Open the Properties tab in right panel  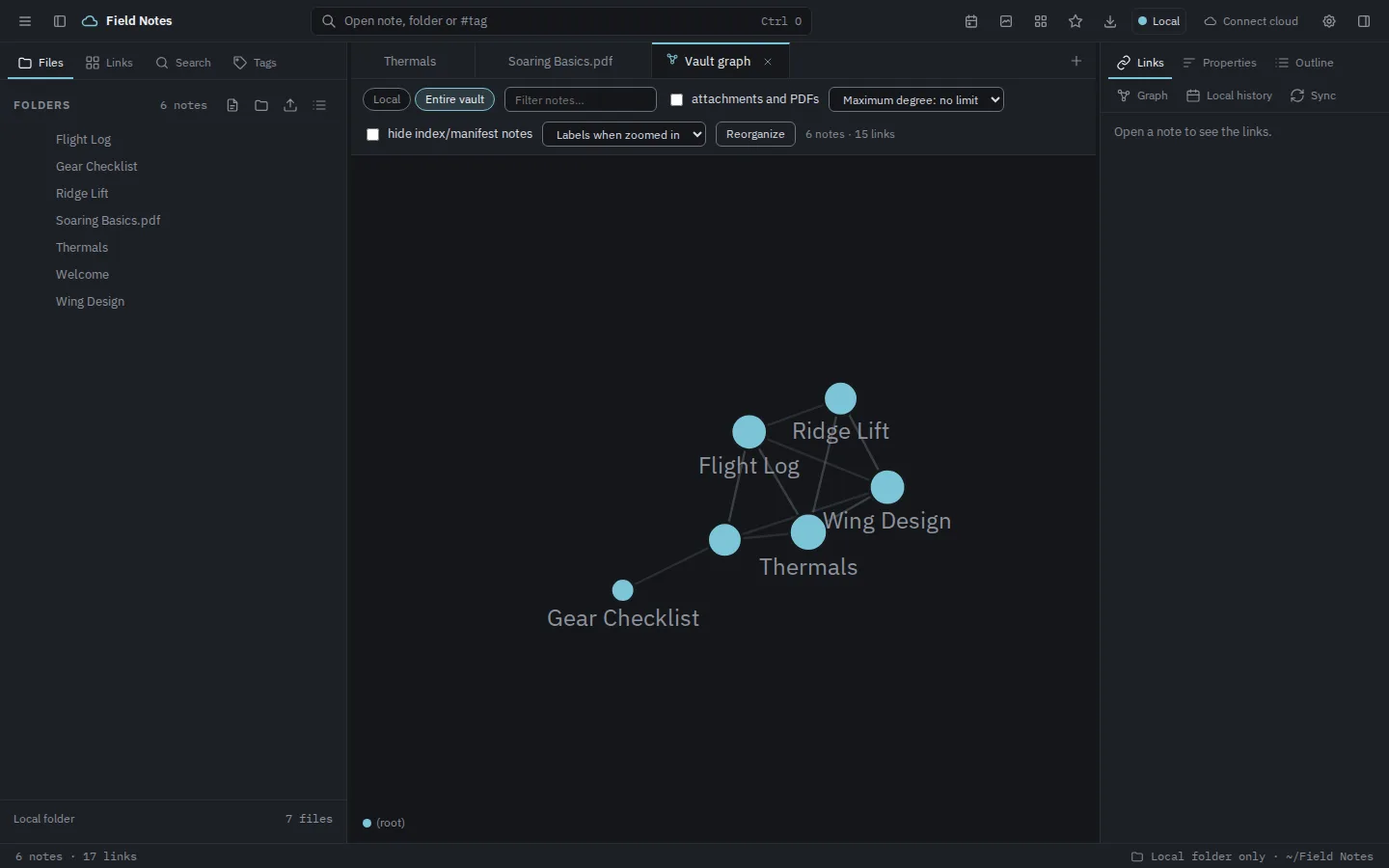[x=1220, y=63]
